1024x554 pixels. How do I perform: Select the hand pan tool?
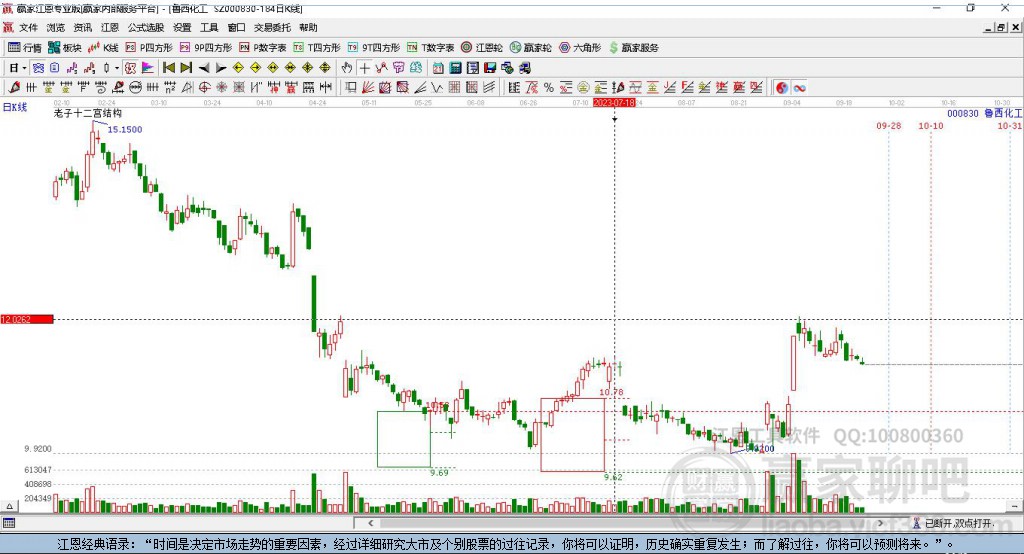[x=347, y=68]
